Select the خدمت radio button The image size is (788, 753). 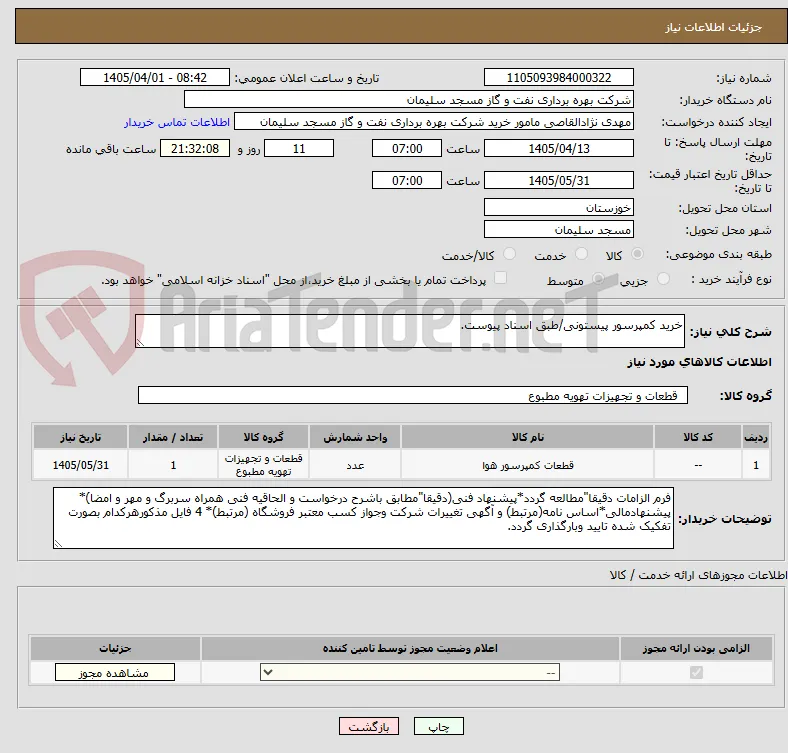click(x=581, y=254)
